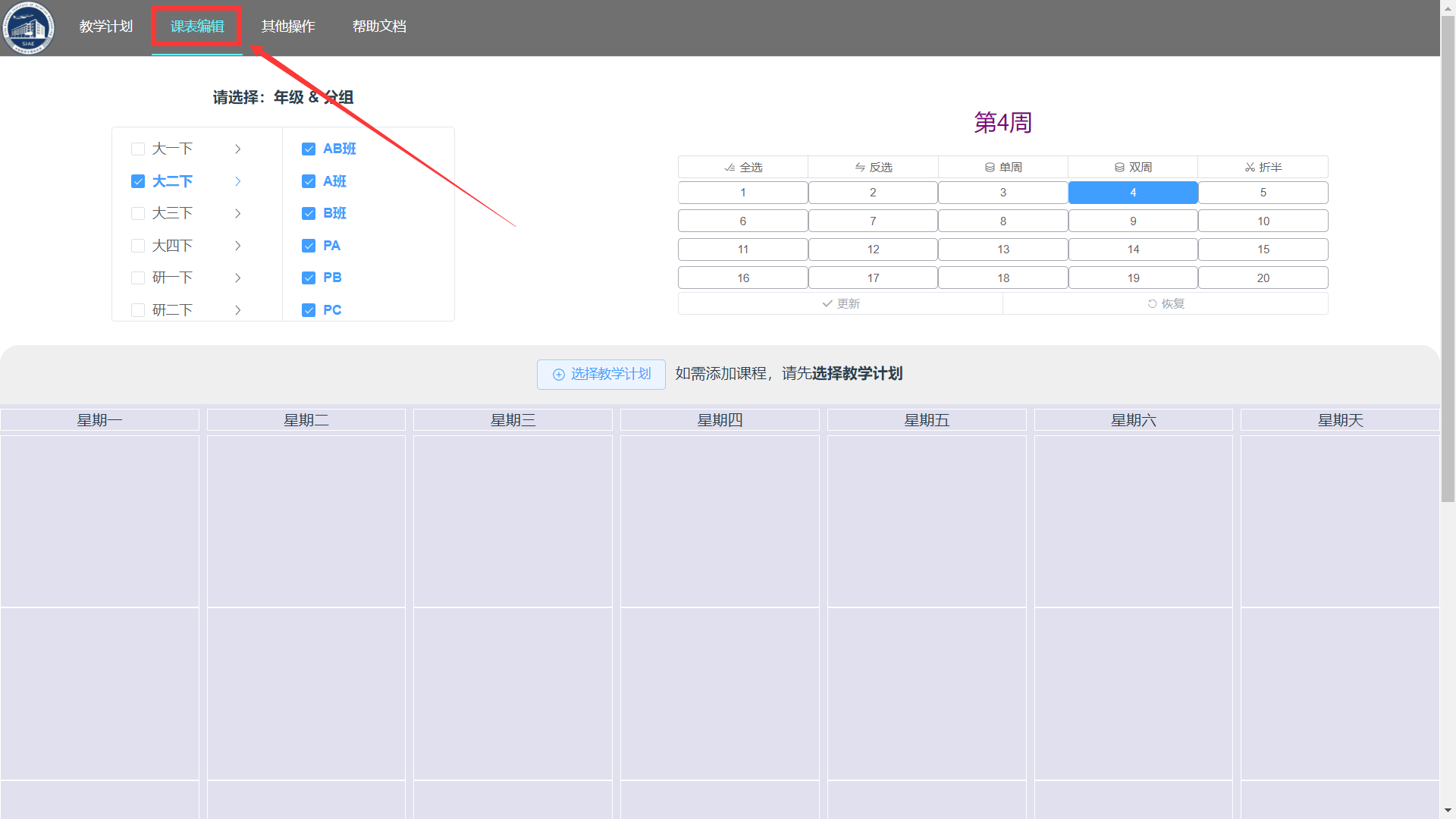This screenshot has width=1456, height=819.
Task: Click the 全选 select-all button
Action: [x=743, y=167]
